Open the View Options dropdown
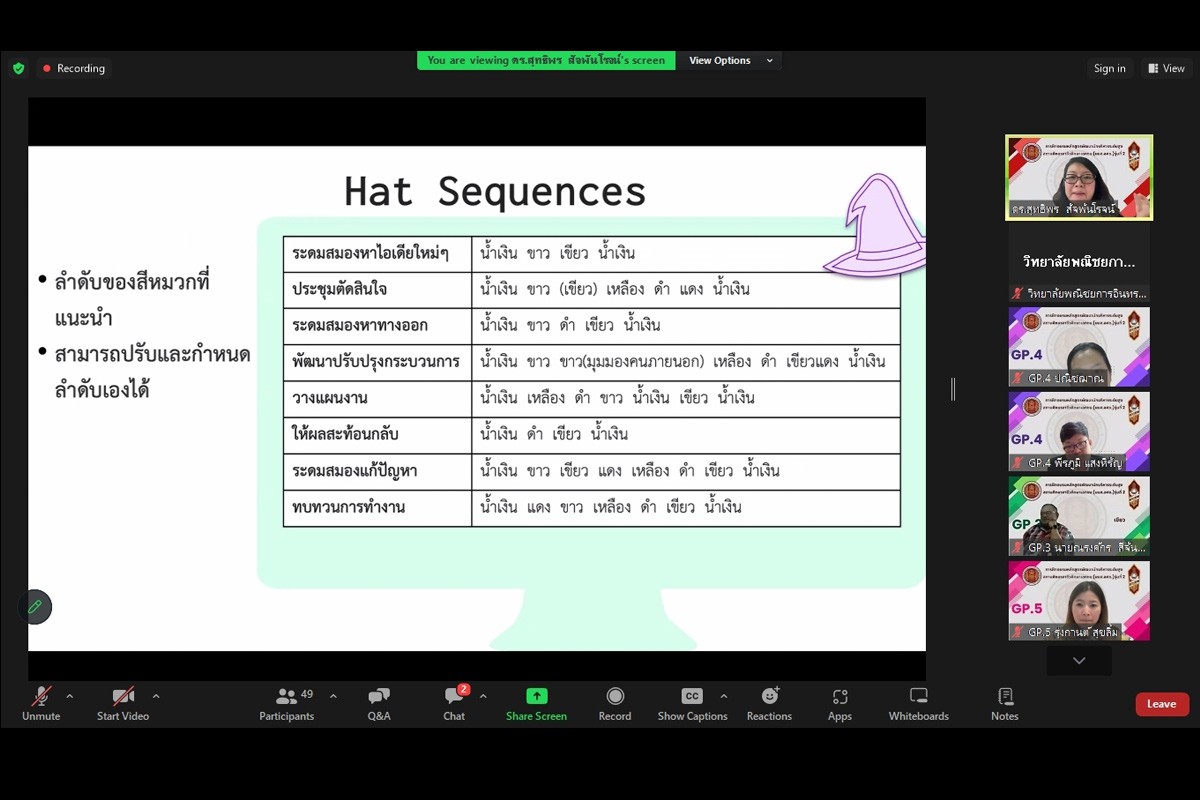Viewport: 1200px width, 800px height. coord(731,61)
